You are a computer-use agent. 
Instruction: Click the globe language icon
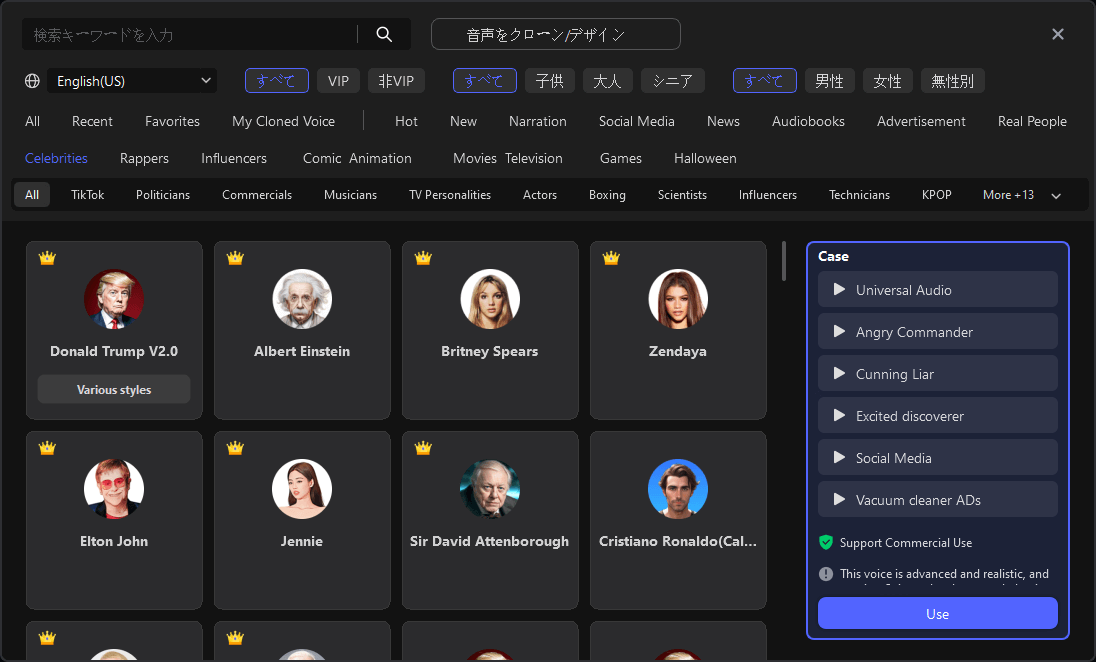pyautogui.click(x=32, y=81)
